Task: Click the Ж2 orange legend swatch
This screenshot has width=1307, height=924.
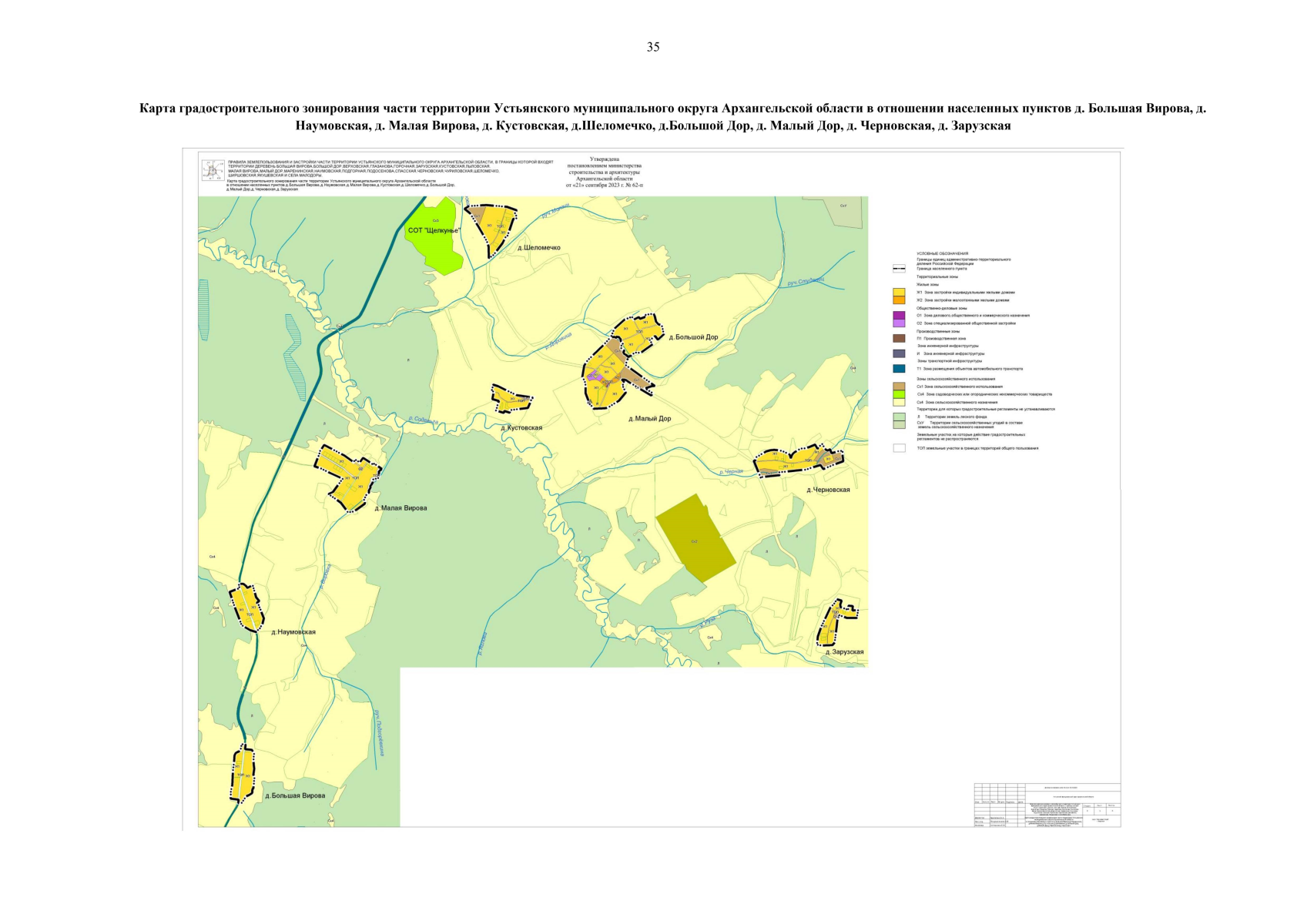Action: pyautogui.click(x=899, y=300)
